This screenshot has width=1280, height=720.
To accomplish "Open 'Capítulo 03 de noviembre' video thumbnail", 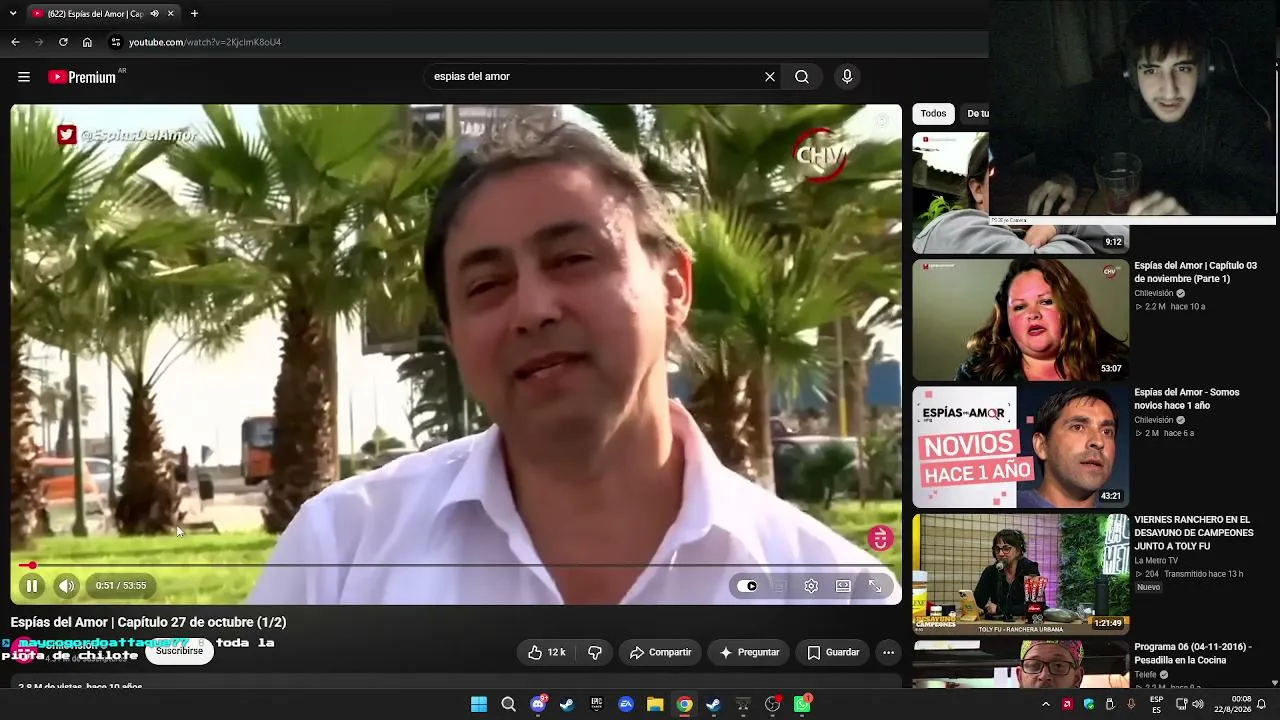I will point(1020,320).
